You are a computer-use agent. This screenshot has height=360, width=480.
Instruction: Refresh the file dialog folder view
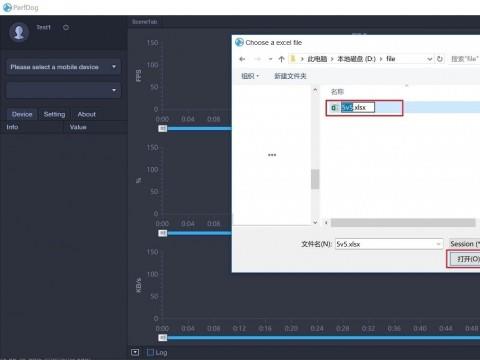coord(440,59)
